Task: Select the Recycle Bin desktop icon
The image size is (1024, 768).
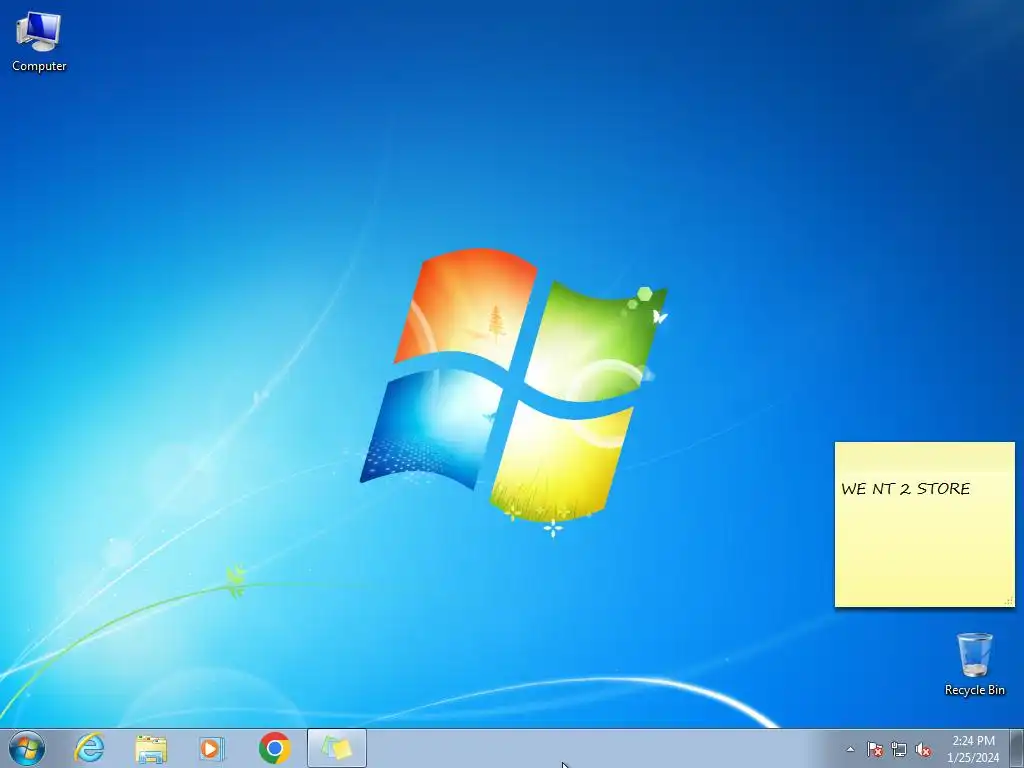Action: click(974, 664)
